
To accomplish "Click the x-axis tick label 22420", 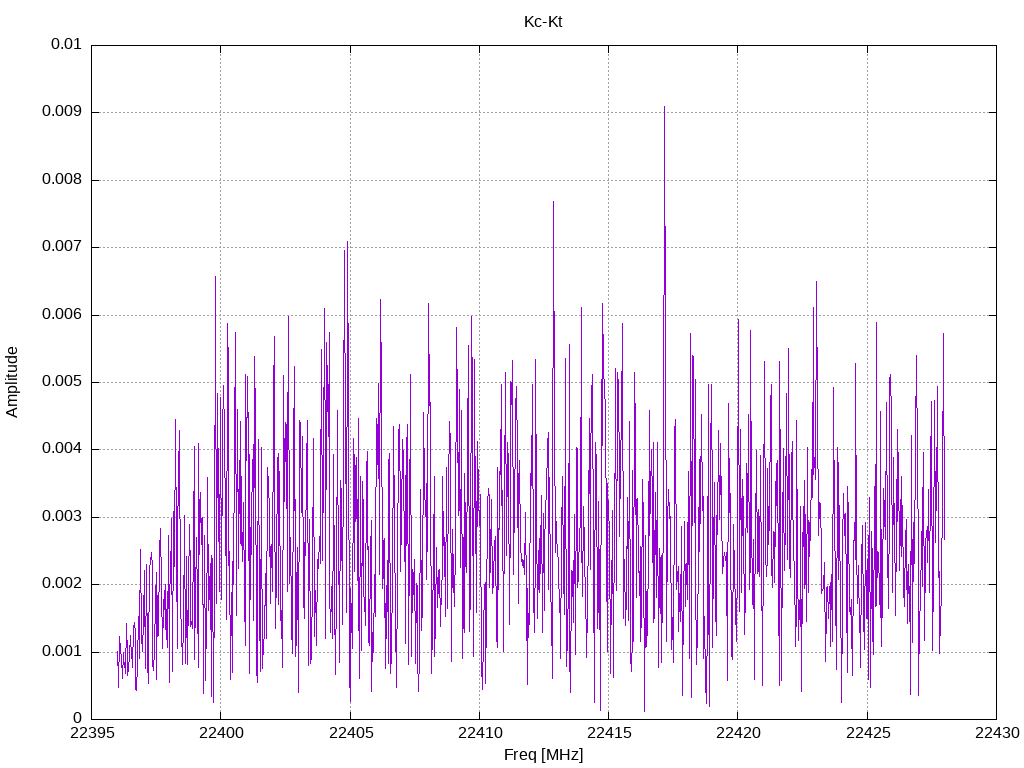I will [739, 733].
